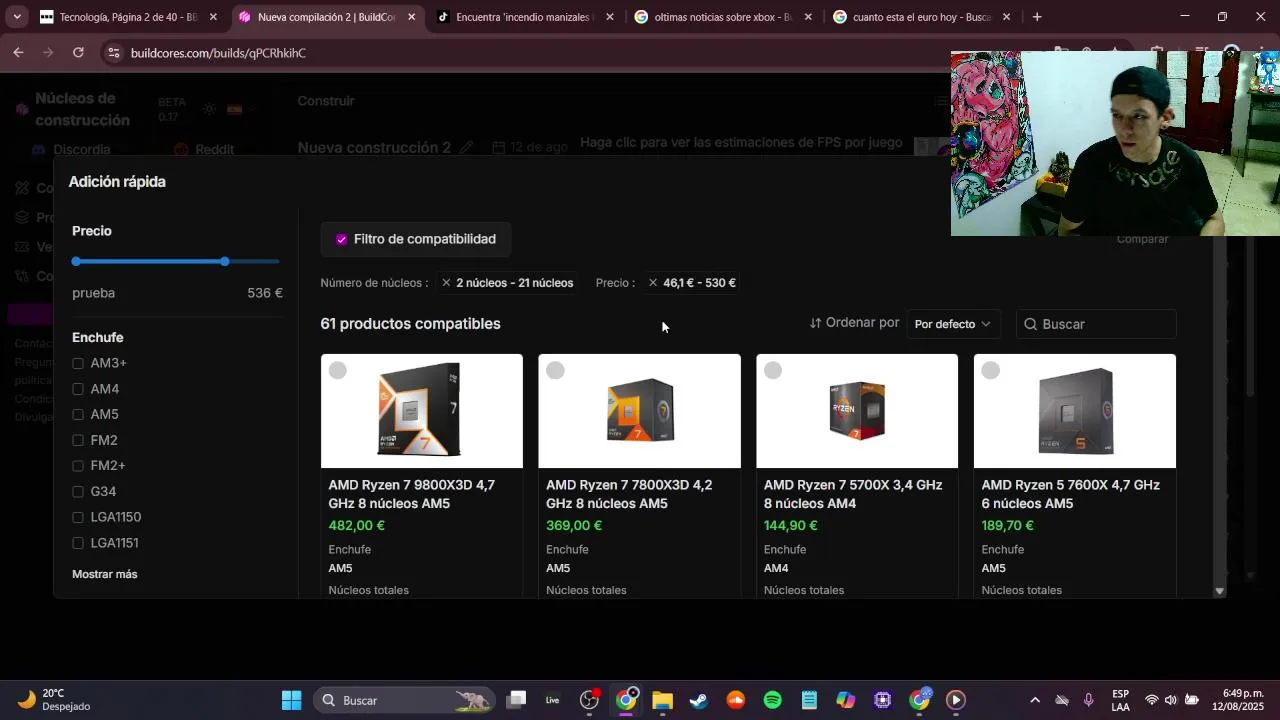
Task: Click the maximum price slider handle
Action: point(225,261)
